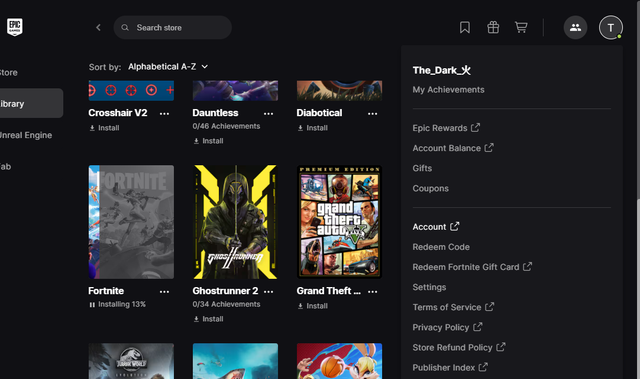
Task: Open the Store sidebar item
Action: (8, 73)
